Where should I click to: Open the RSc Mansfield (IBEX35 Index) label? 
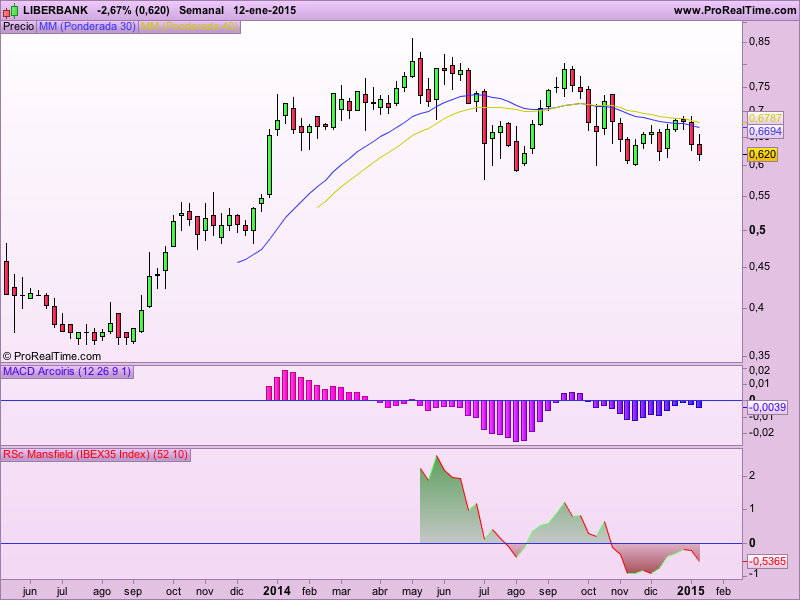[x=95, y=454]
